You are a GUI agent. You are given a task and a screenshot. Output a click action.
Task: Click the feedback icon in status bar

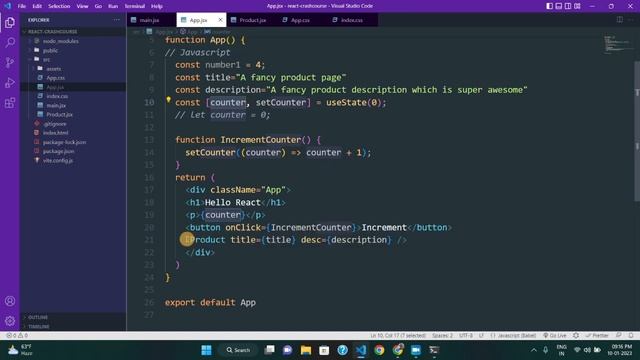click(x=619, y=336)
